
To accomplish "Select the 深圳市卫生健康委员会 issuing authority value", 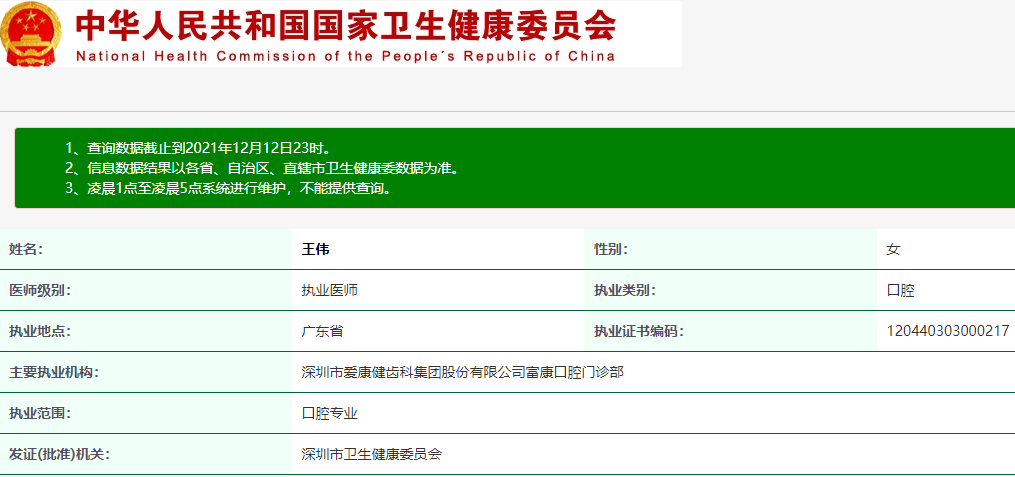I will [371, 454].
